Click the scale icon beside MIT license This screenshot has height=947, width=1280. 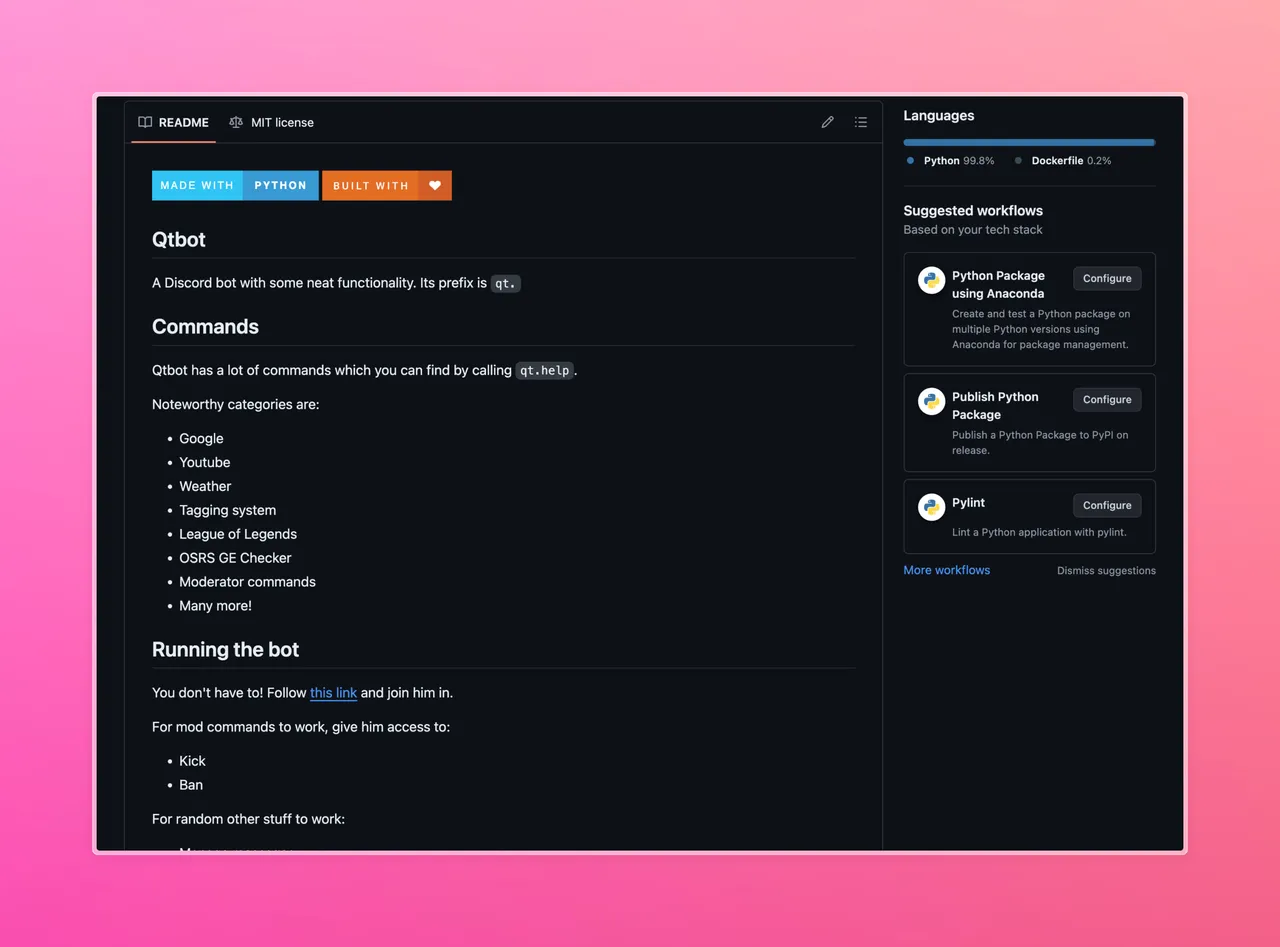(236, 122)
